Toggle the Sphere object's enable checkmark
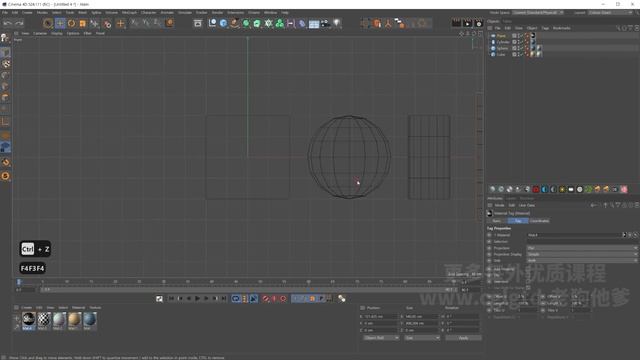 tap(521, 48)
